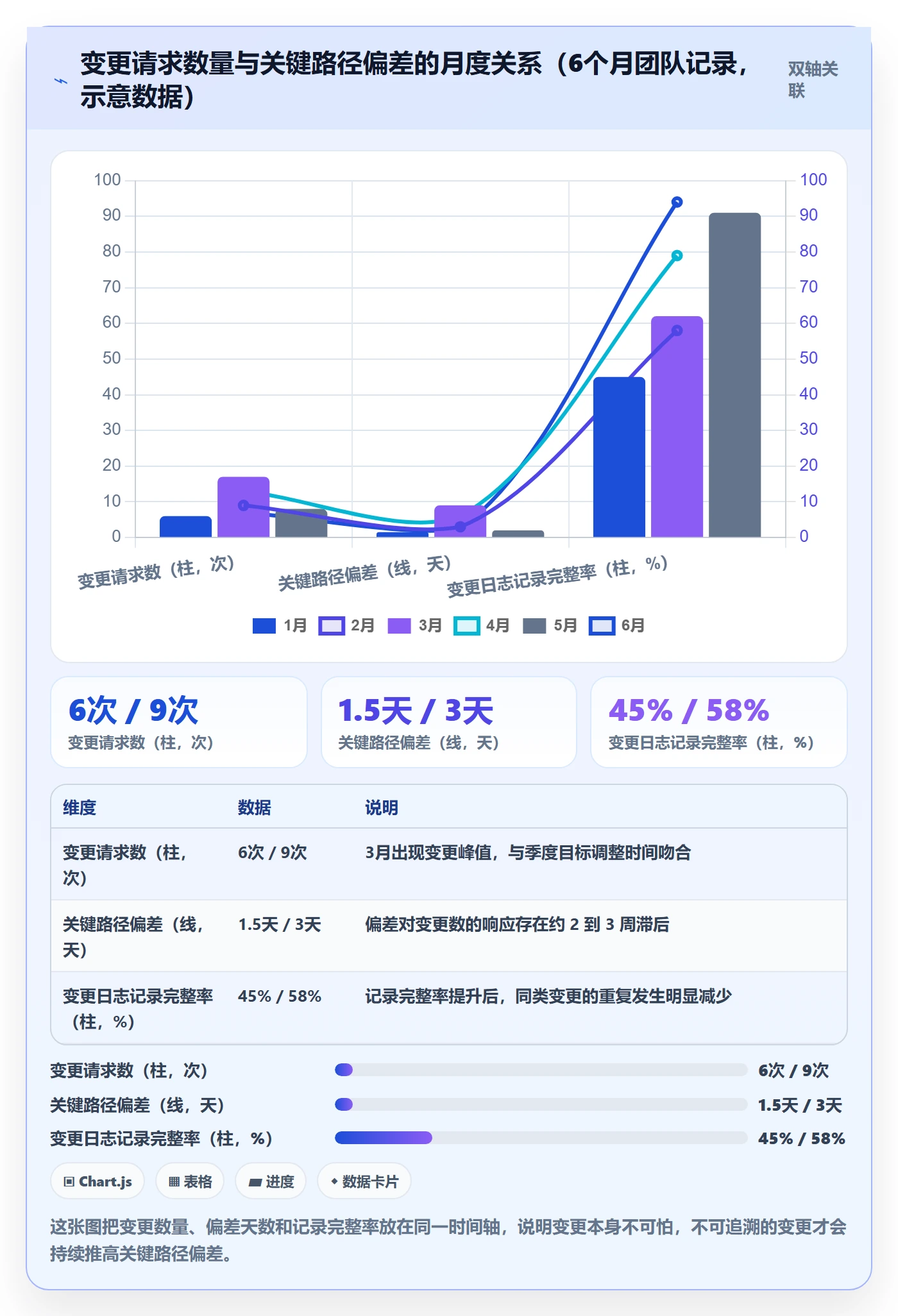Click the top blue line data point near 94

[x=677, y=202]
